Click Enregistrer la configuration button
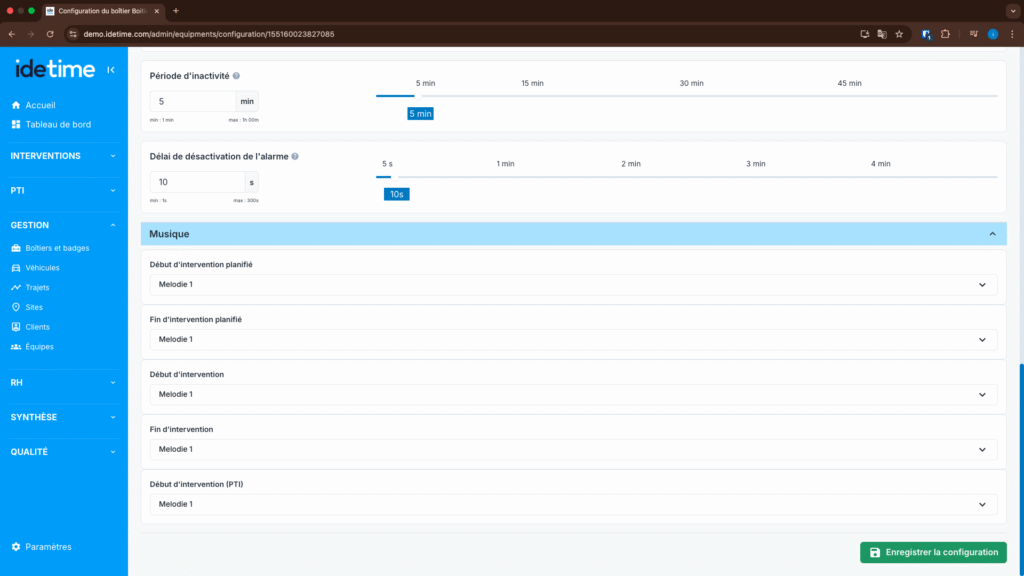 pyautogui.click(x=933, y=552)
